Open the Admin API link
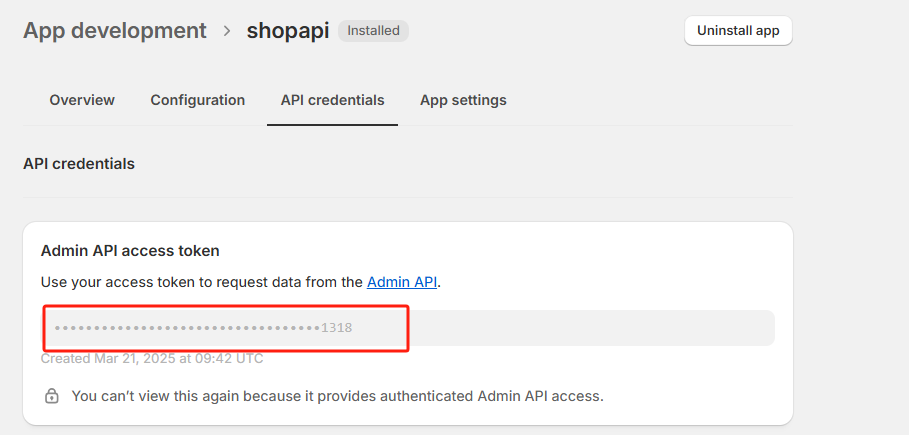Viewport: 909px width, 435px height. 402,282
